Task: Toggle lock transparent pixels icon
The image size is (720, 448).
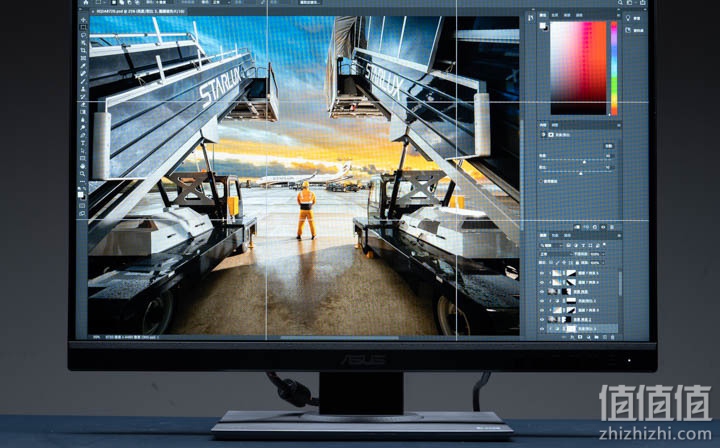Action: 551,263
